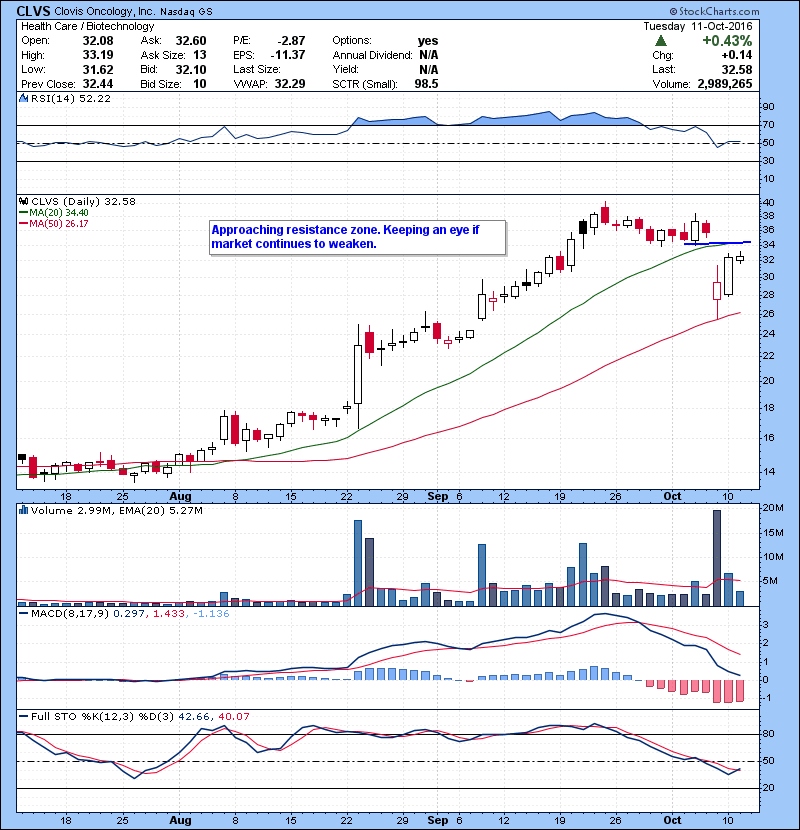Click the Prev Close 32.44 value
The image size is (800, 830).
coord(98,84)
